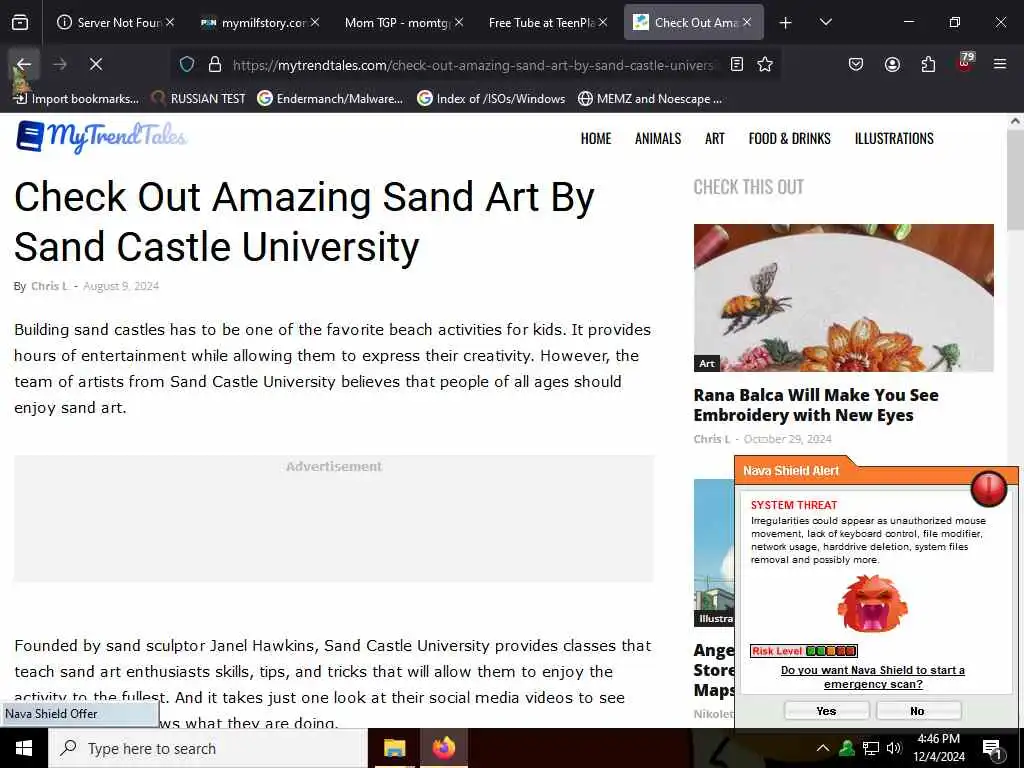Stop loading the page
This screenshot has width=1024, height=768.
point(96,64)
